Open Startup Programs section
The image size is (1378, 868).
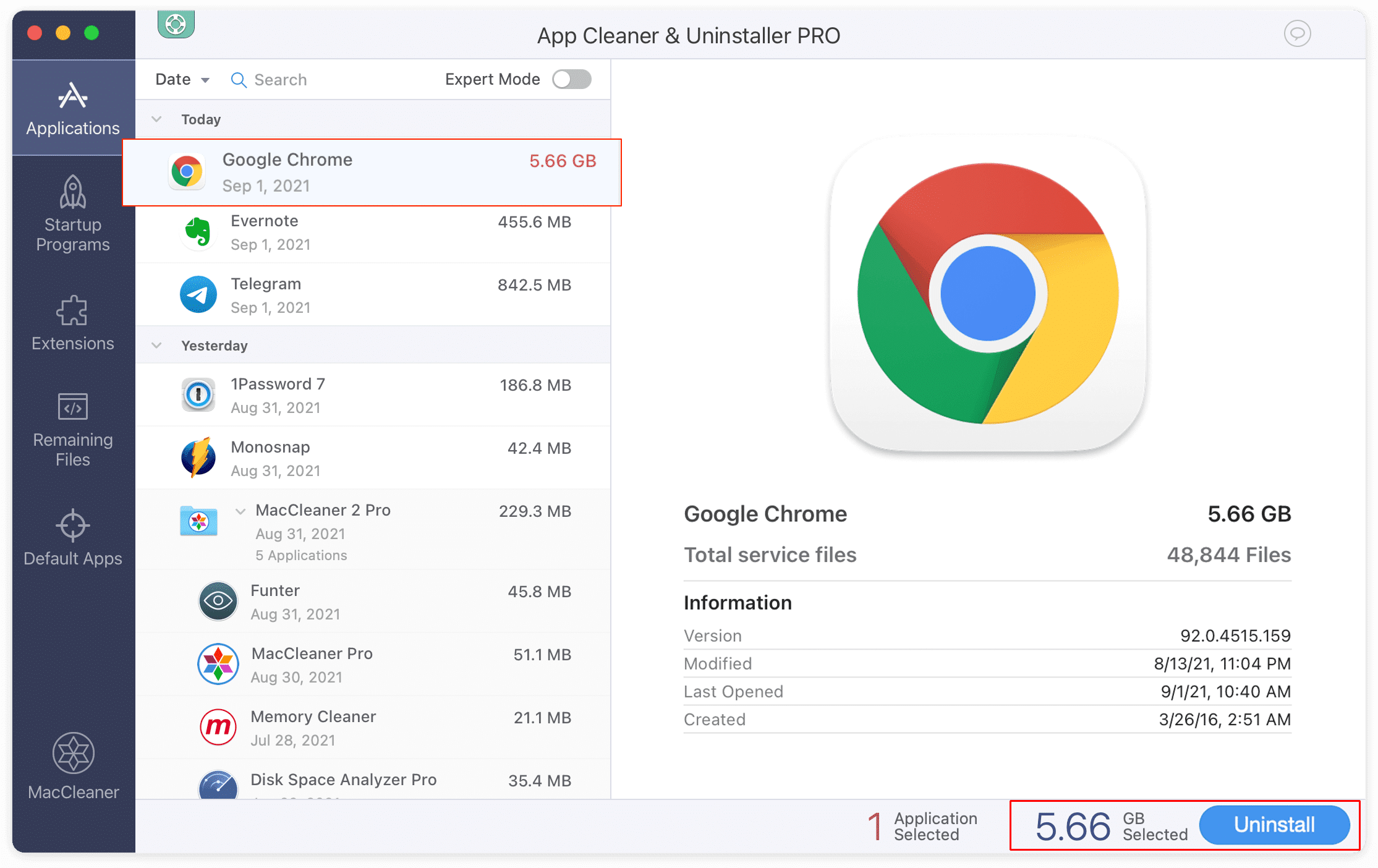click(x=73, y=213)
